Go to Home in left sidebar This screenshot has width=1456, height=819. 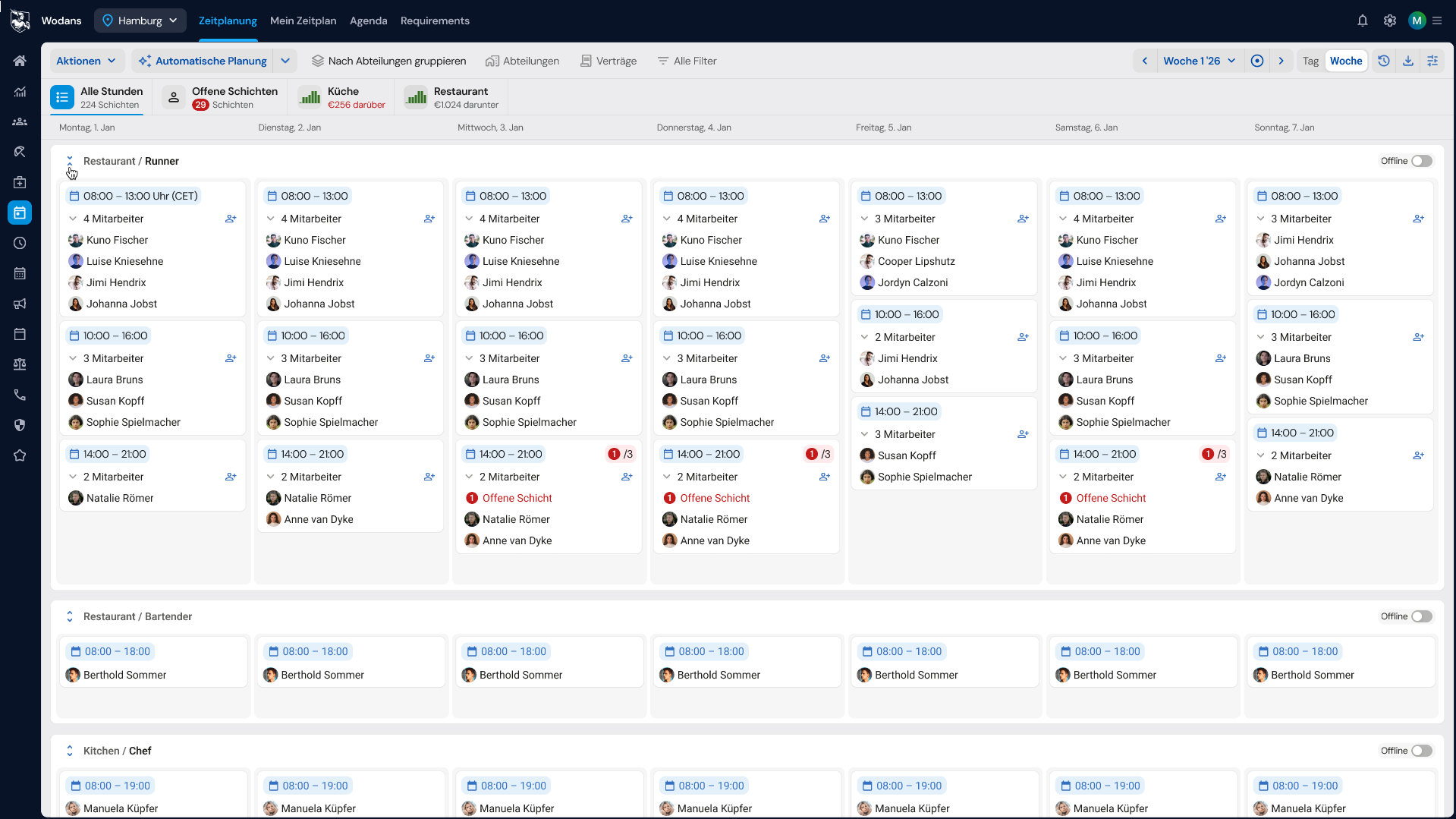point(20,61)
